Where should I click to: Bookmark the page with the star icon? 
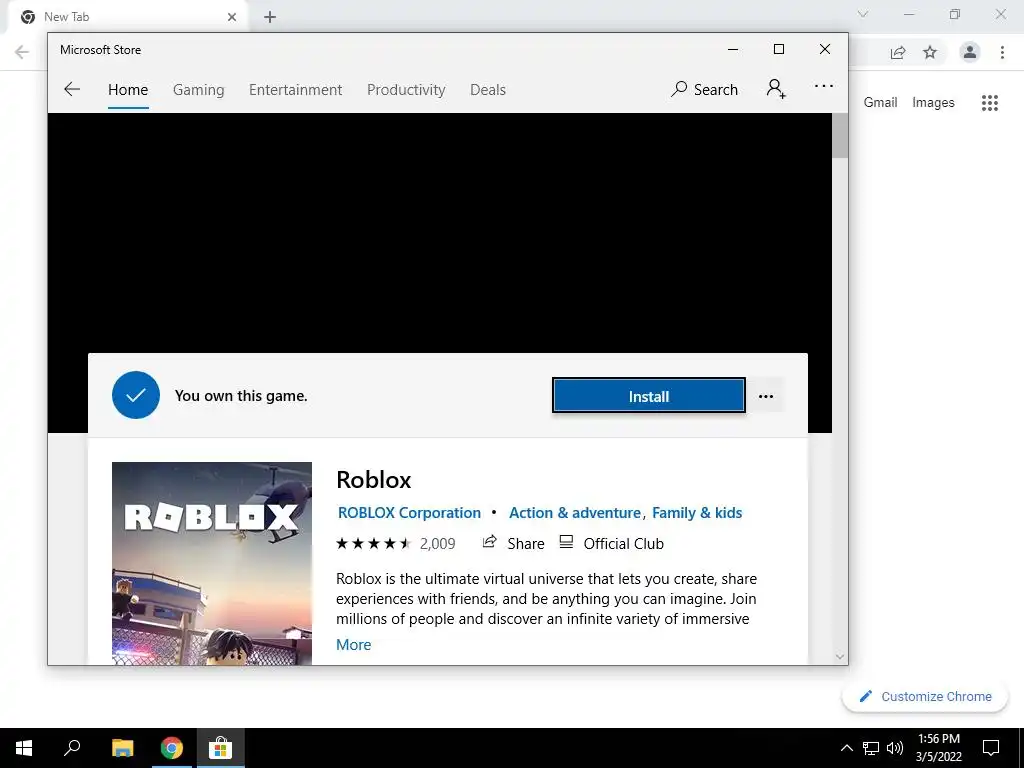pos(930,52)
